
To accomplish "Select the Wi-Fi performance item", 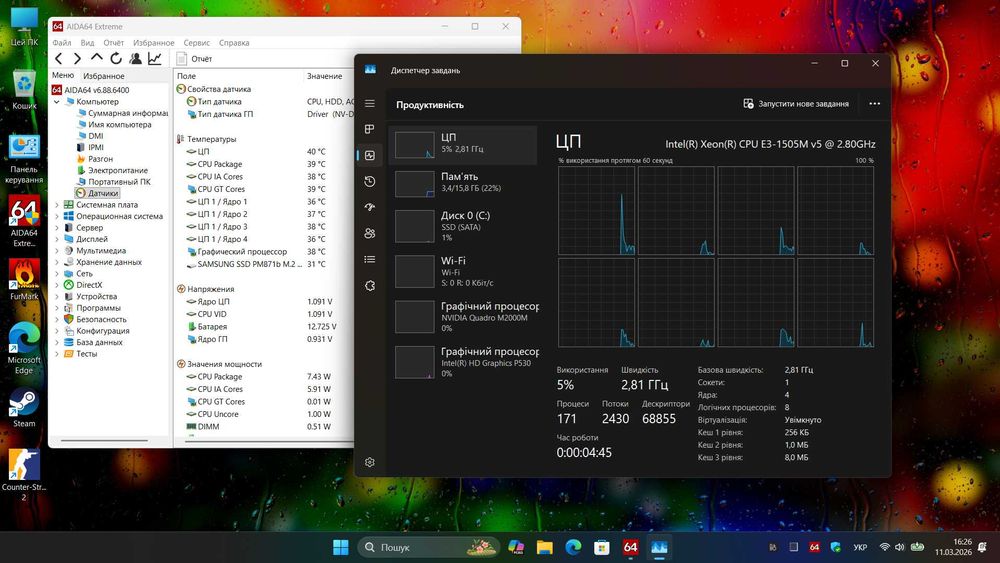I will 464,272.
